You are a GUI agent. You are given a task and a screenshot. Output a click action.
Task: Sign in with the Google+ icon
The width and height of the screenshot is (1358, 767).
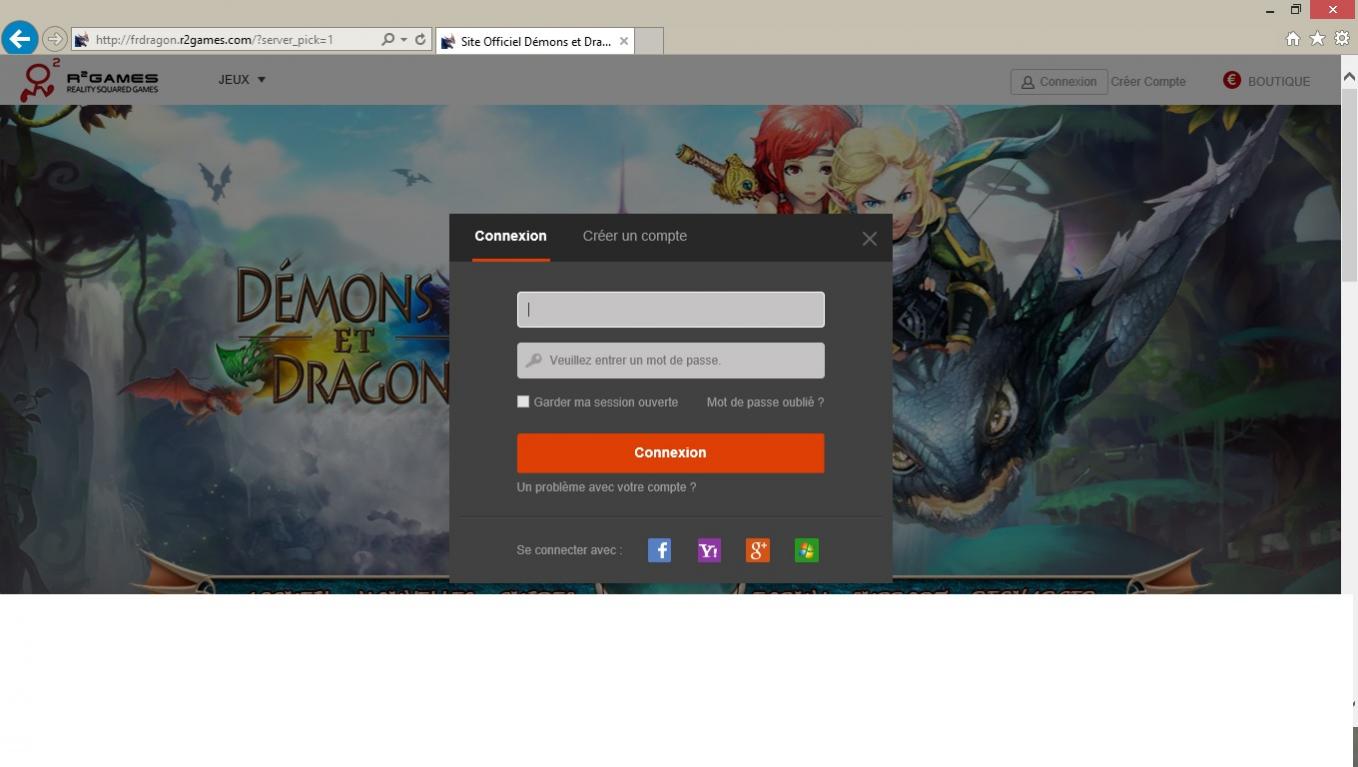757,550
